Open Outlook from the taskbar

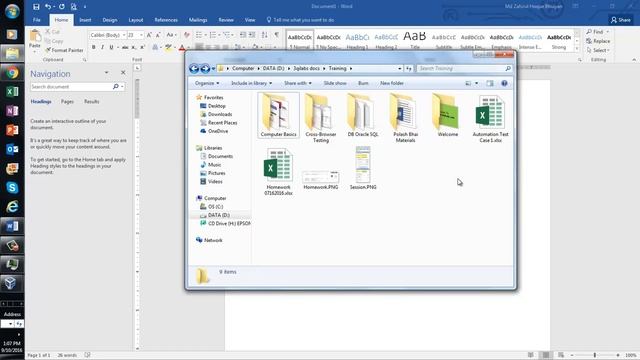pyautogui.click(x=12, y=149)
